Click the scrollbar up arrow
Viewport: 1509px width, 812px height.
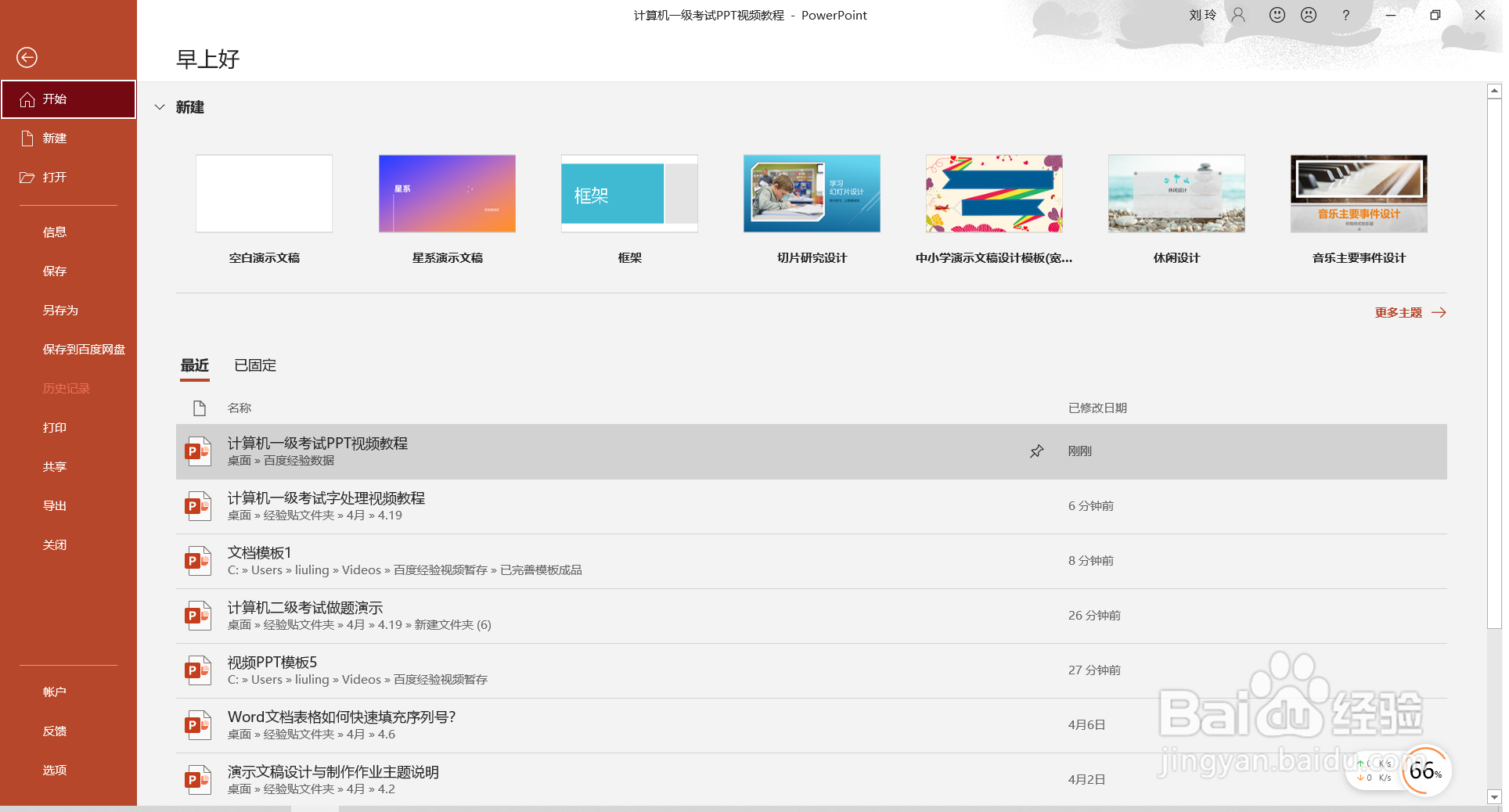1494,92
